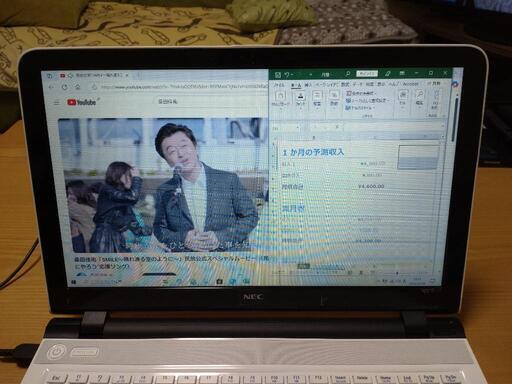
Task: Open Excel title bar search magnifier
Action: tap(348, 74)
